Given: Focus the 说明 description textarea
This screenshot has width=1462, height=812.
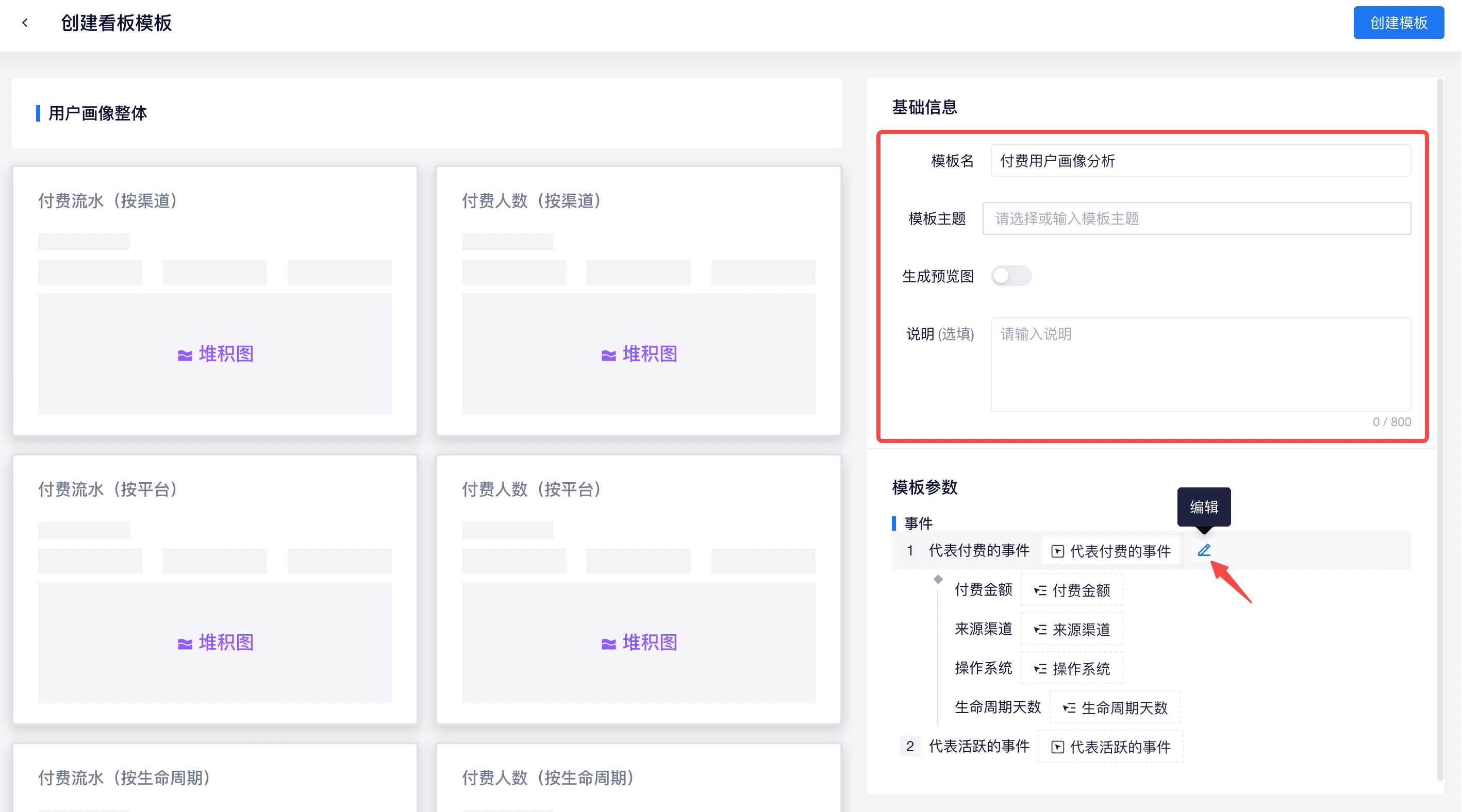Looking at the screenshot, I should tap(1200, 365).
